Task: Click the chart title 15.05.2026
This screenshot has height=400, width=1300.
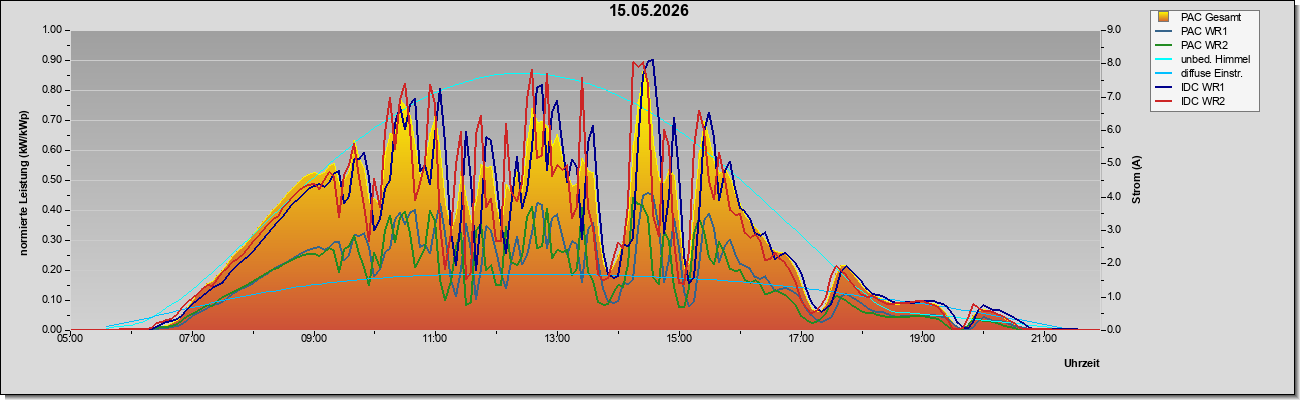Action: pyautogui.click(x=650, y=11)
